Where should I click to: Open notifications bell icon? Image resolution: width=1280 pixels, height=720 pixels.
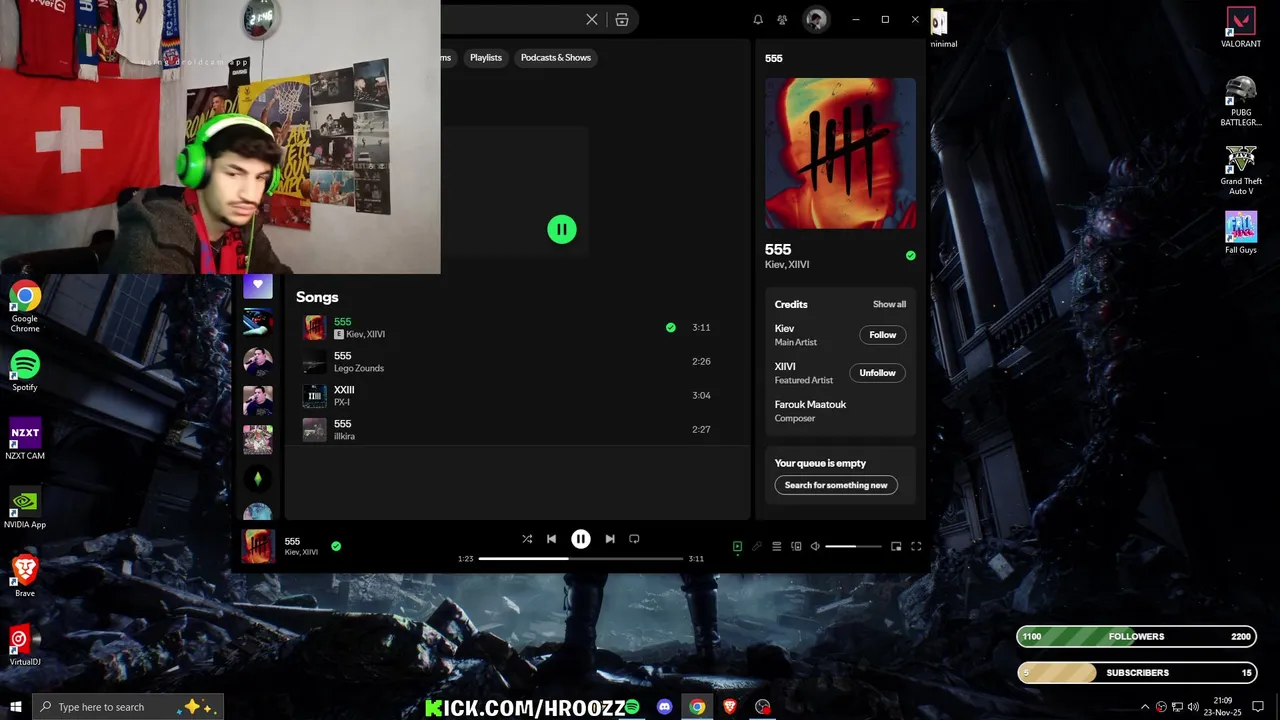tap(758, 19)
